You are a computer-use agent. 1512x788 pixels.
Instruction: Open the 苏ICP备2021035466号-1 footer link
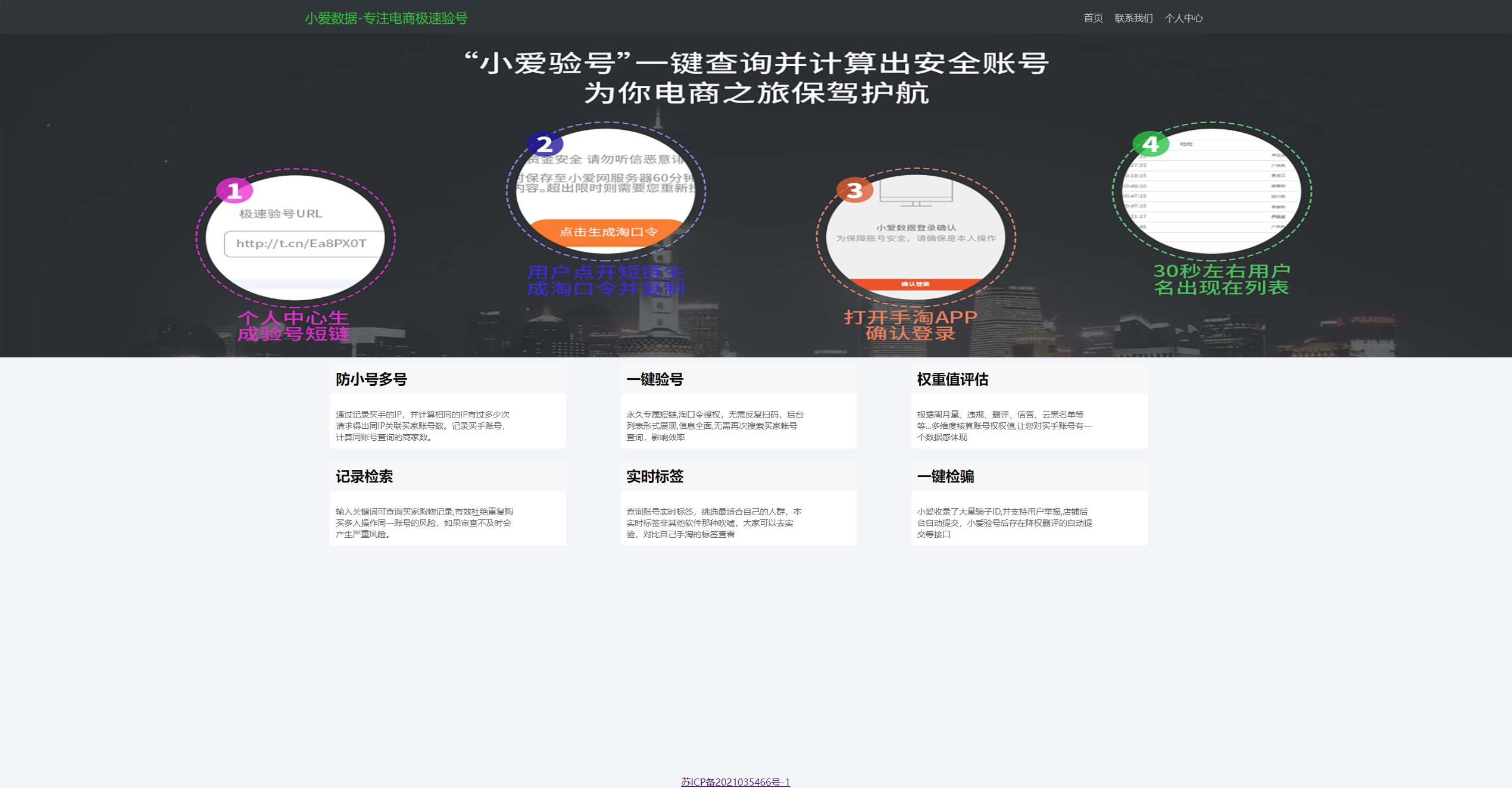point(735,781)
